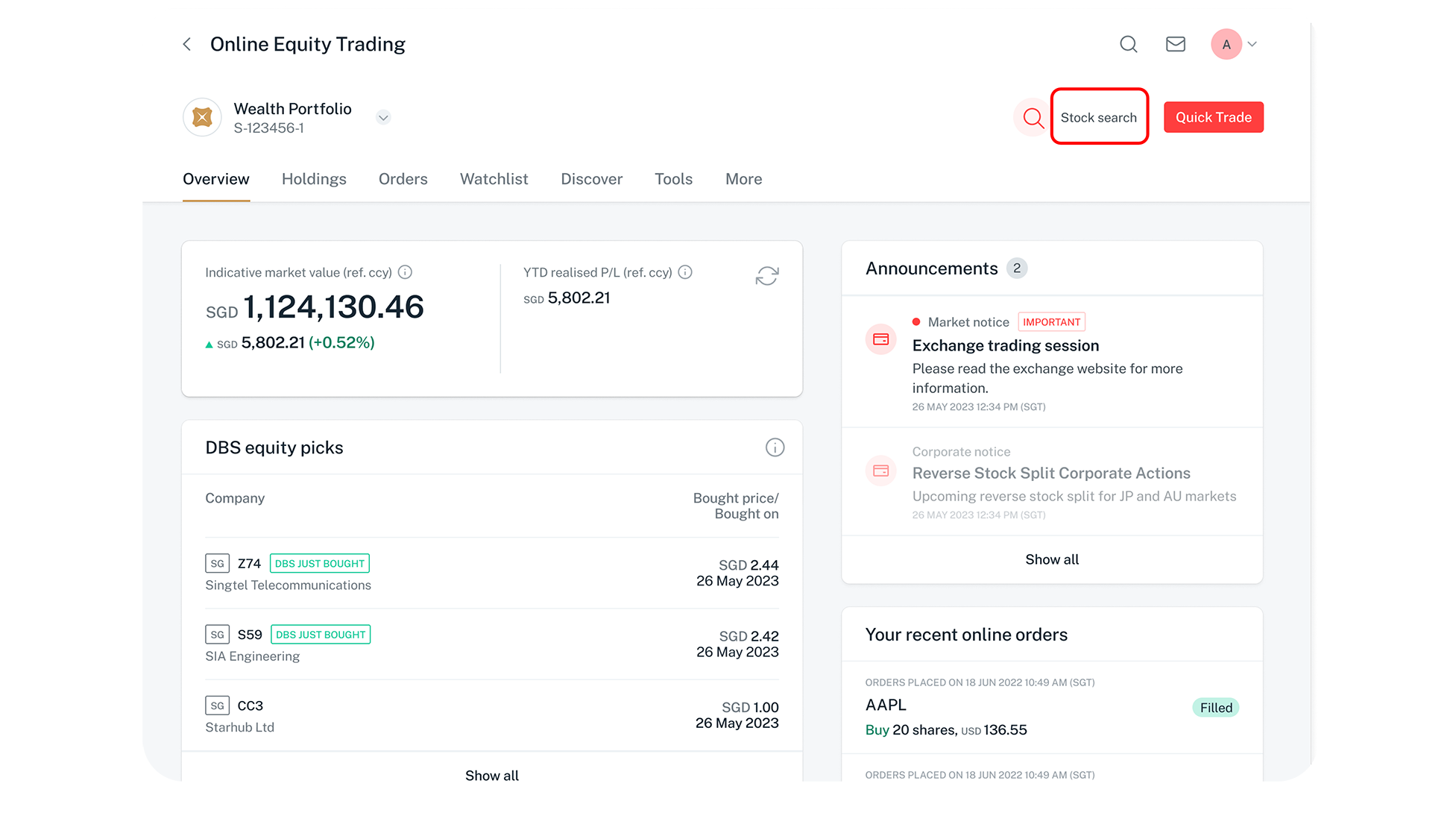This screenshot has width=1456, height=839.
Task: Expand the Wealth Portfolio account selector
Action: [383, 117]
